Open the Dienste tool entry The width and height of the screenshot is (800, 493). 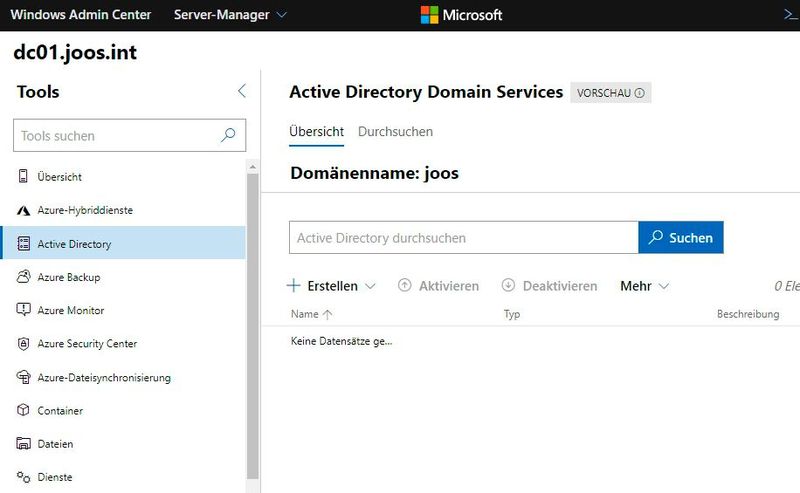123,477
